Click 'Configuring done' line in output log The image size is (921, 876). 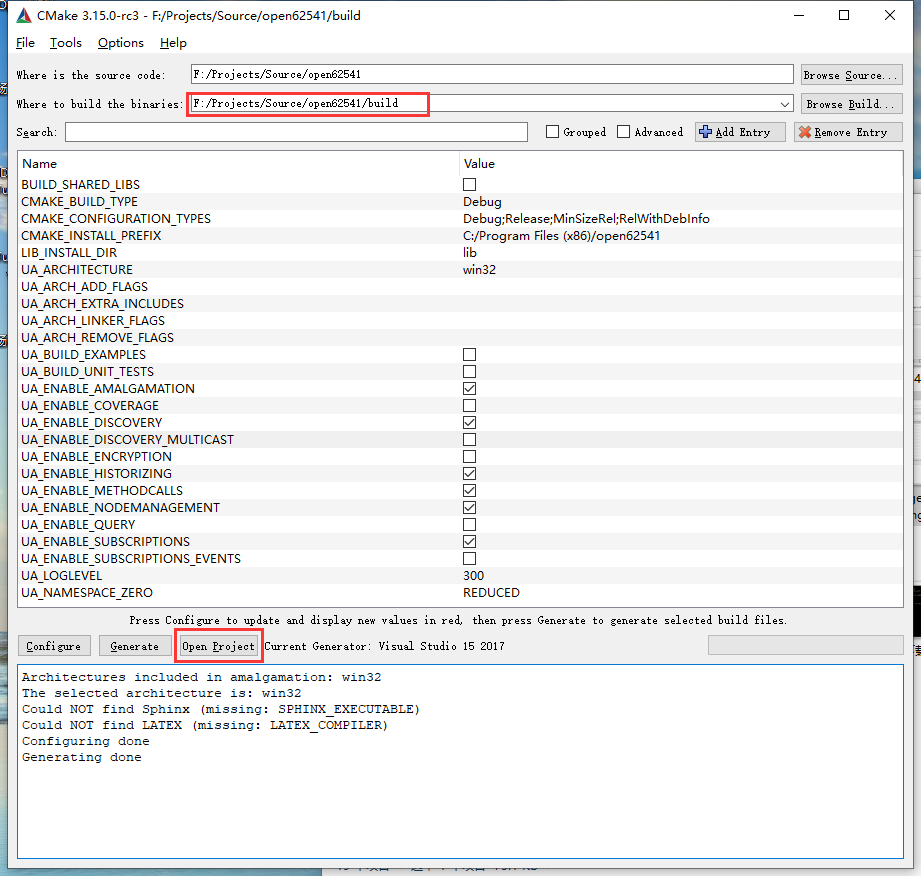[x=86, y=741]
